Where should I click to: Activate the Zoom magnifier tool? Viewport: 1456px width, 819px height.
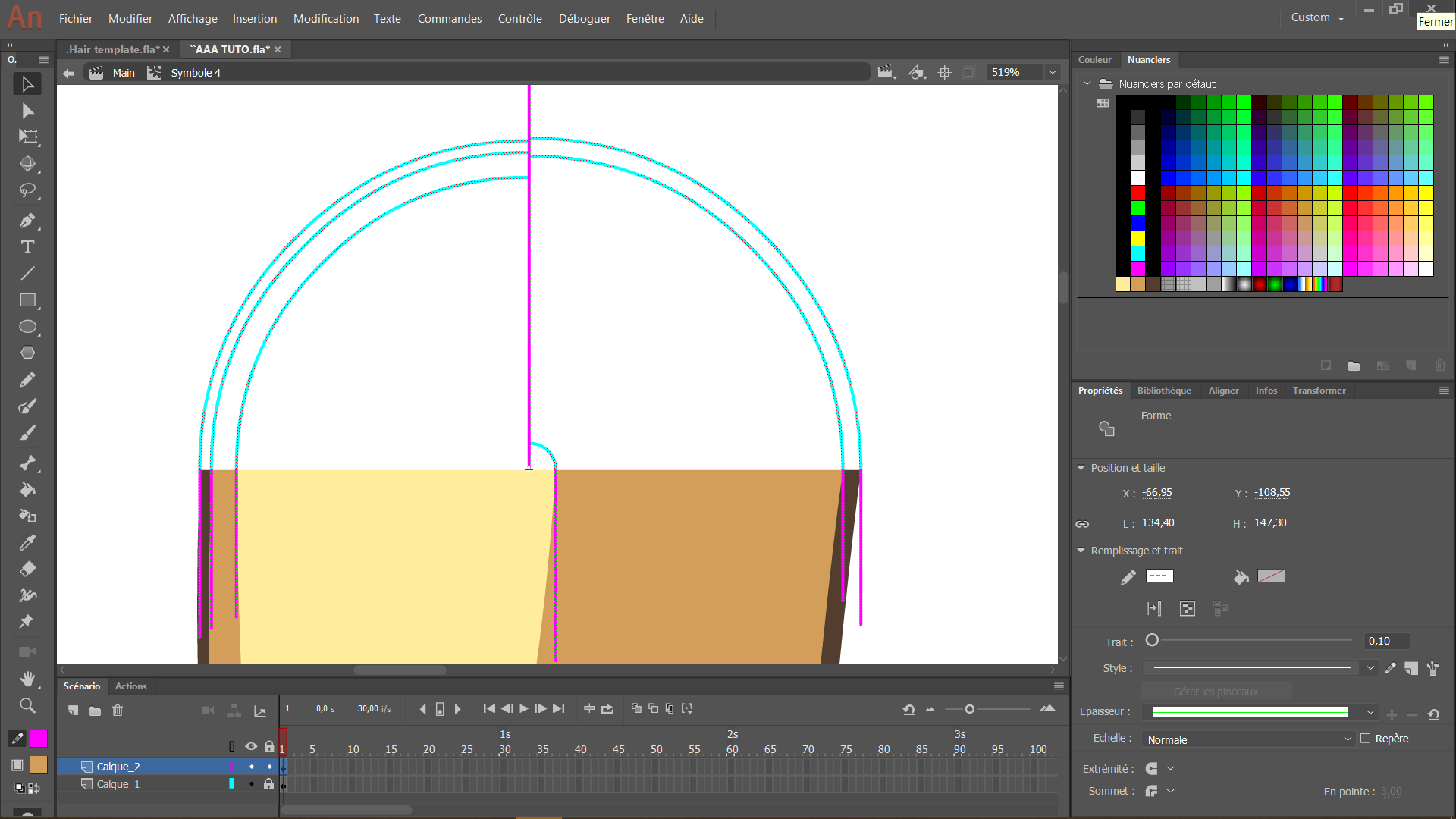pyautogui.click(x=27, y=706)
